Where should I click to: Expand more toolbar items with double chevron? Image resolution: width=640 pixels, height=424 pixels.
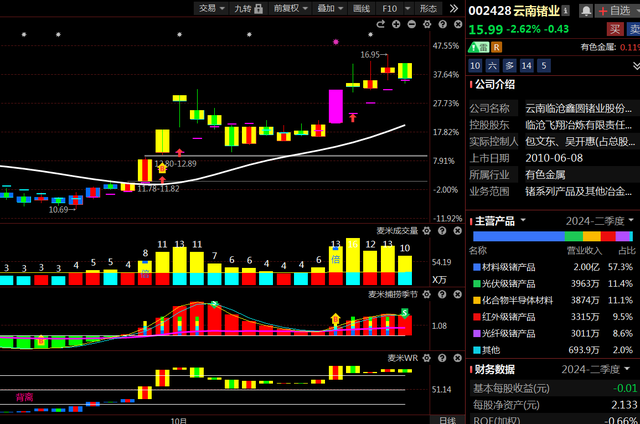tap(453, 8)
